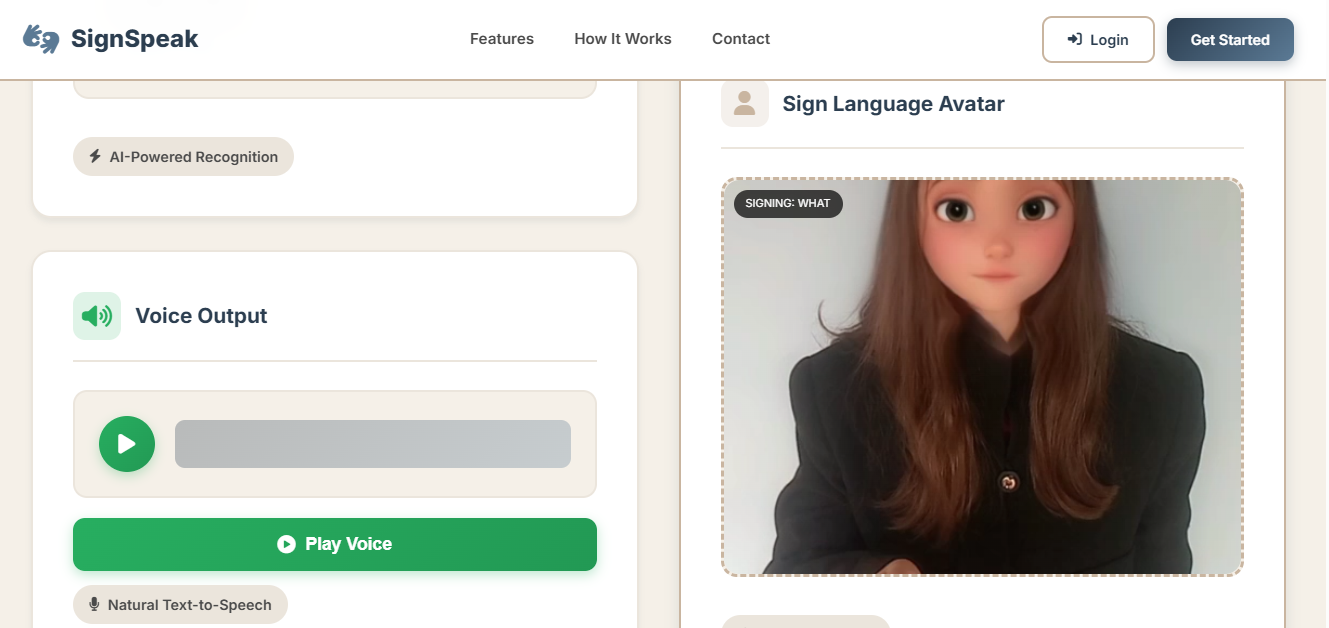Open the Contact nav link
The height and width of the screenshot is (628, 1329).
[741, 39]
